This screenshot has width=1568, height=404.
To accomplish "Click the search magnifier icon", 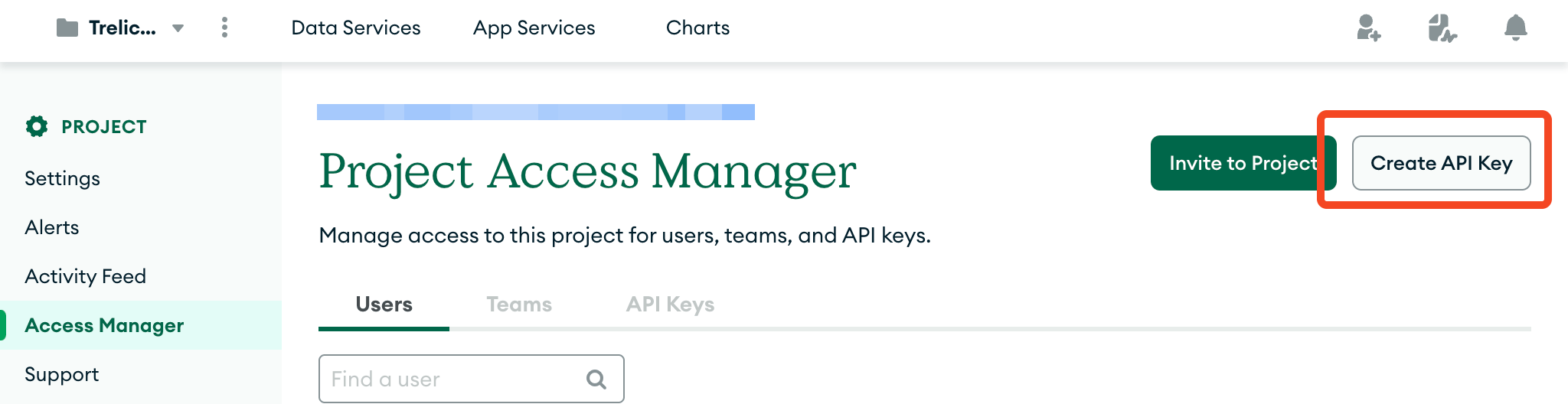I will pos(596,379).
